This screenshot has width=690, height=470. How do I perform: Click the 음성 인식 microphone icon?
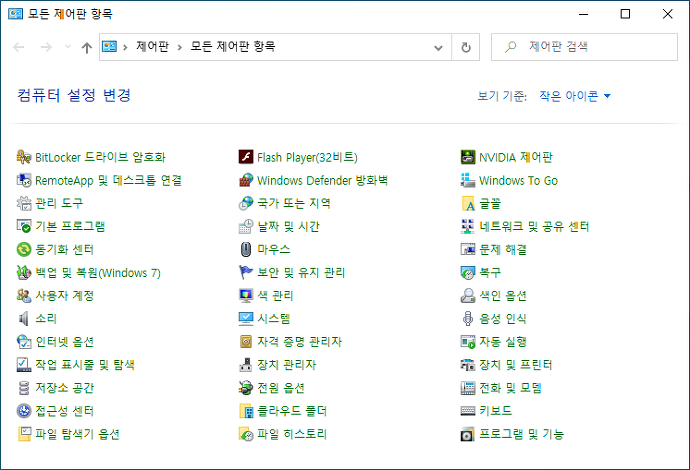(468, 319)
